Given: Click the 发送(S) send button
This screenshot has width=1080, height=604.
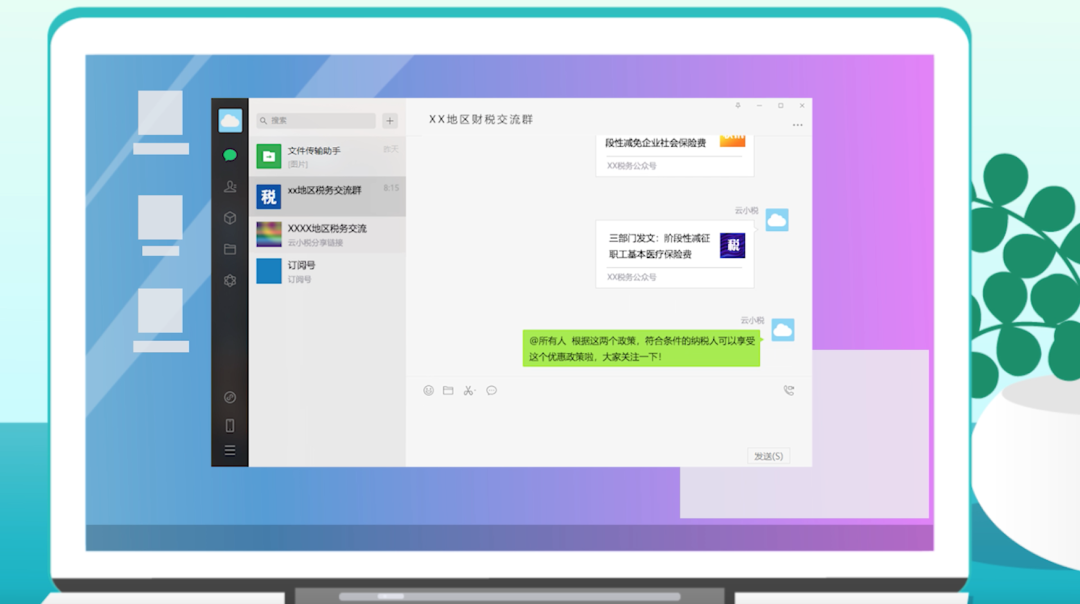Looking at the screenshot, I should click(768, 456).
